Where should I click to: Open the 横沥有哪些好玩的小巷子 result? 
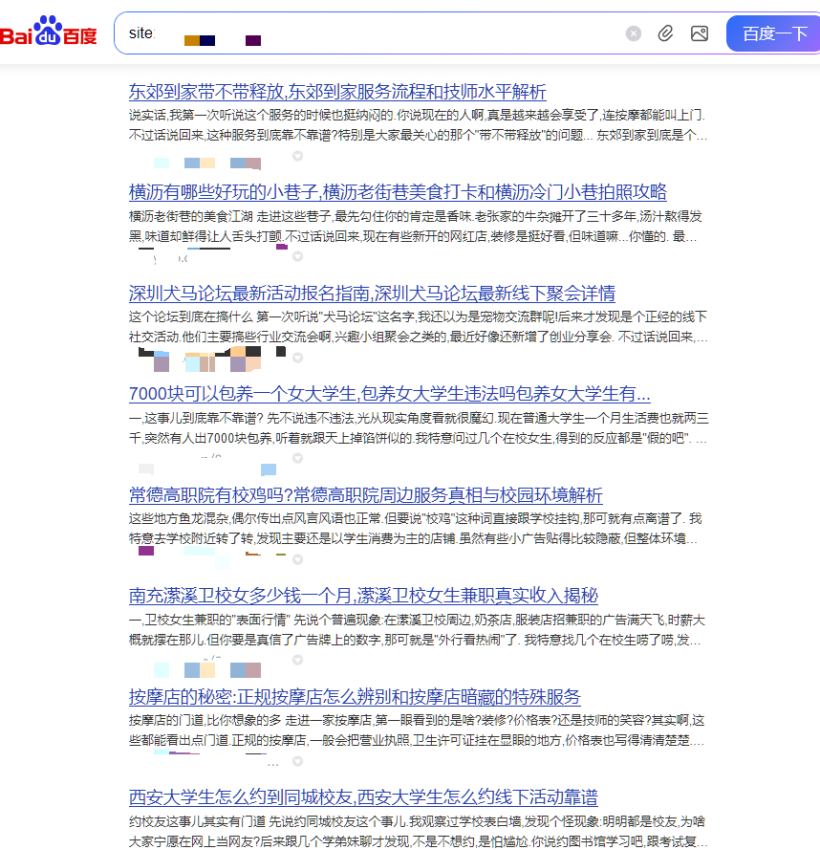(397, 192)
